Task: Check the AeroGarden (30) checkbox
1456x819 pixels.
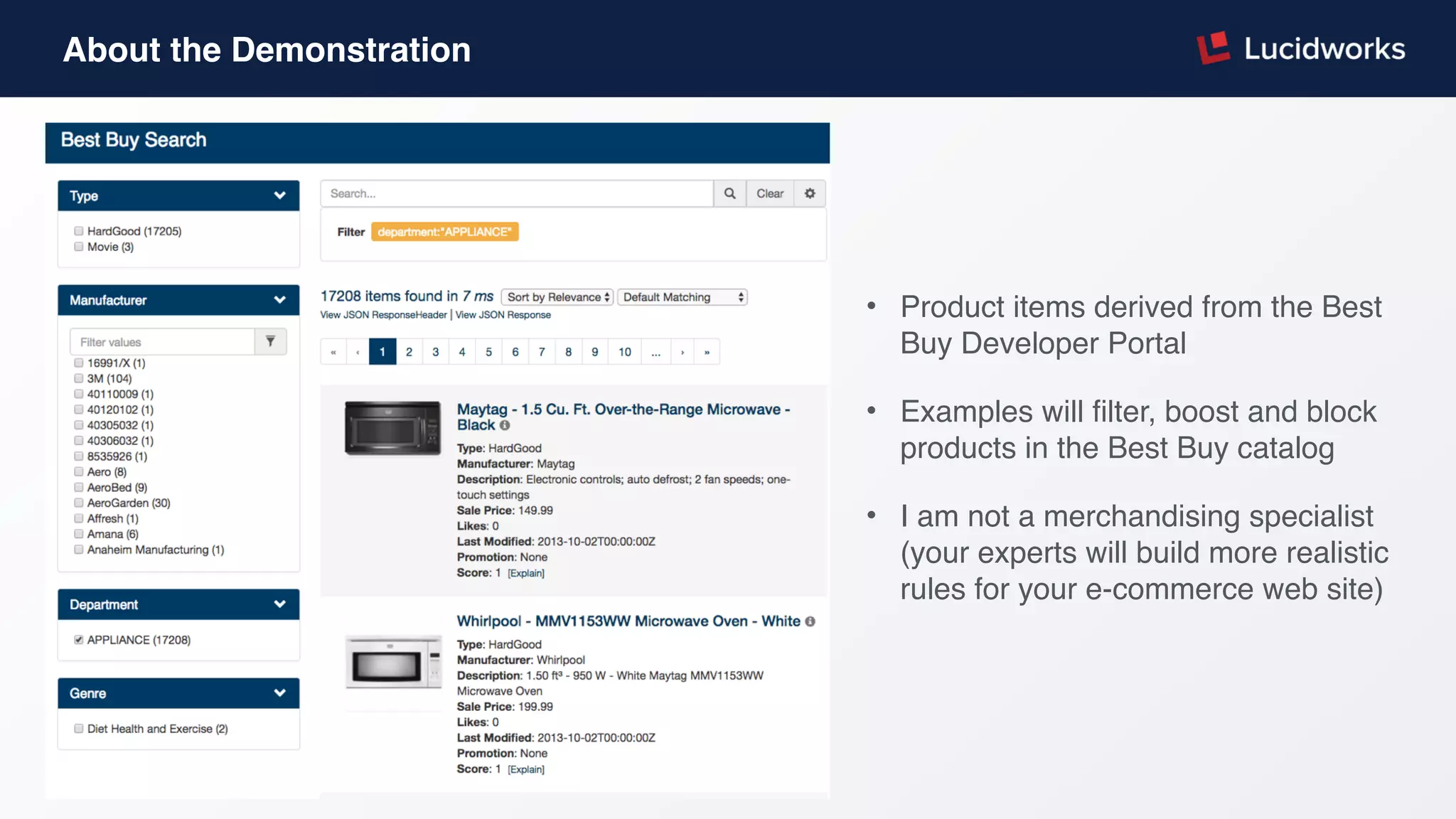Action: (x=79, y=503)
